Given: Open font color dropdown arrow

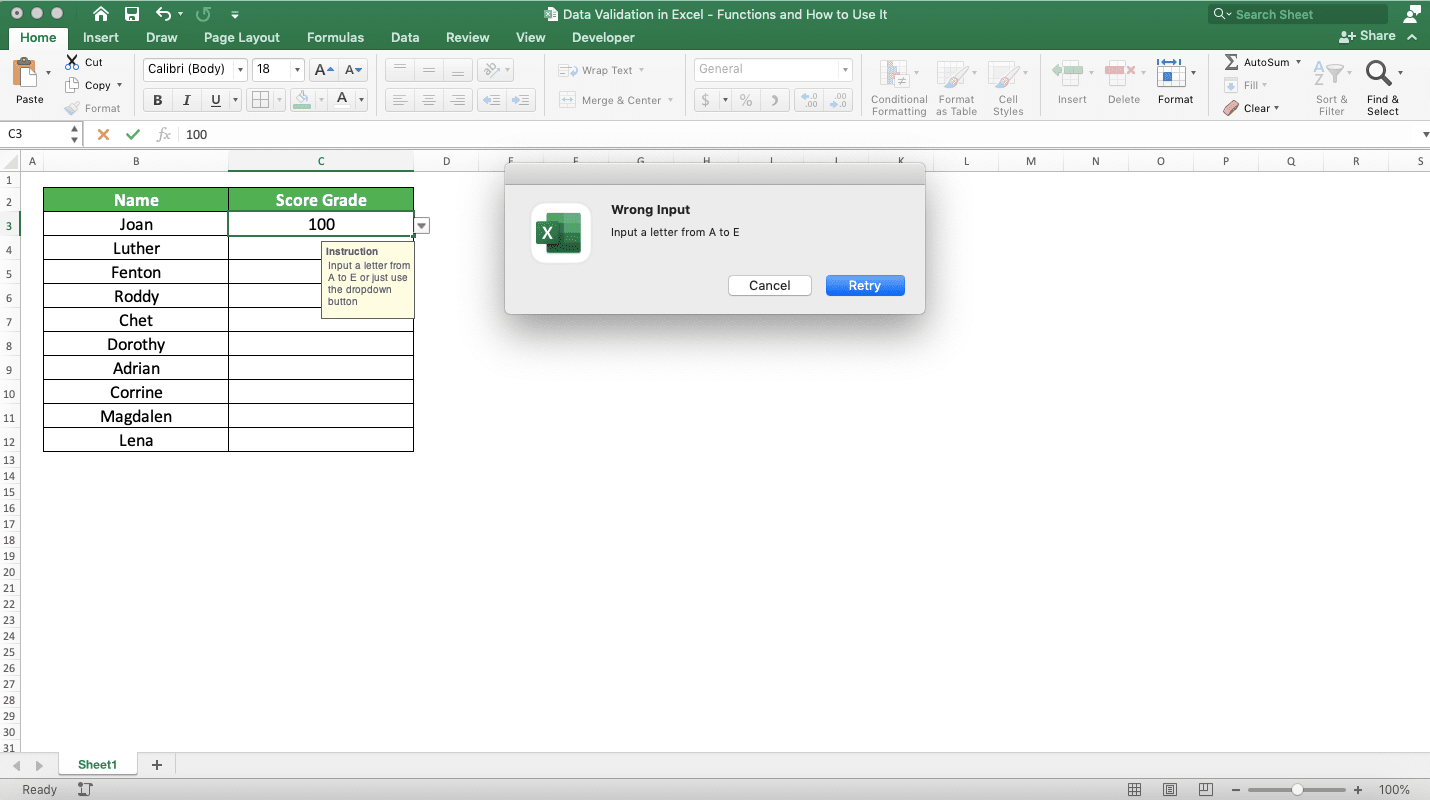Looking at the screenshot, I should [x=361, y=100].
